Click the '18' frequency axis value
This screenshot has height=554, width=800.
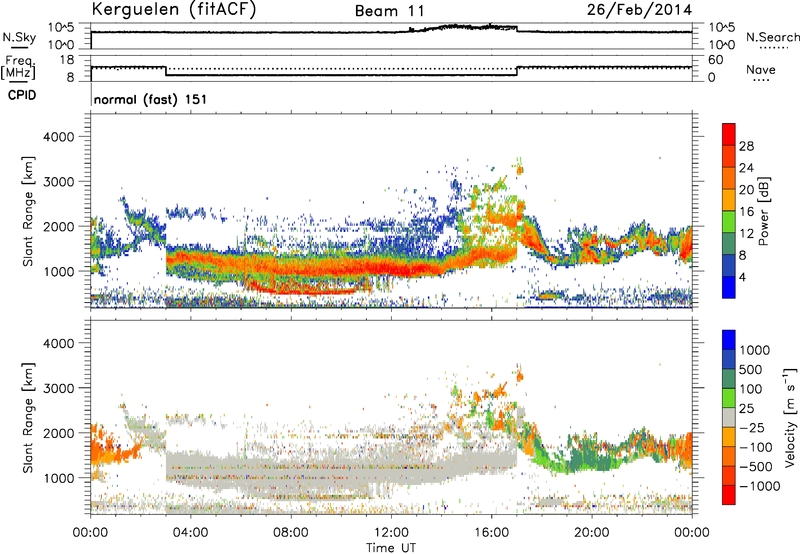(x=66, y=60)
